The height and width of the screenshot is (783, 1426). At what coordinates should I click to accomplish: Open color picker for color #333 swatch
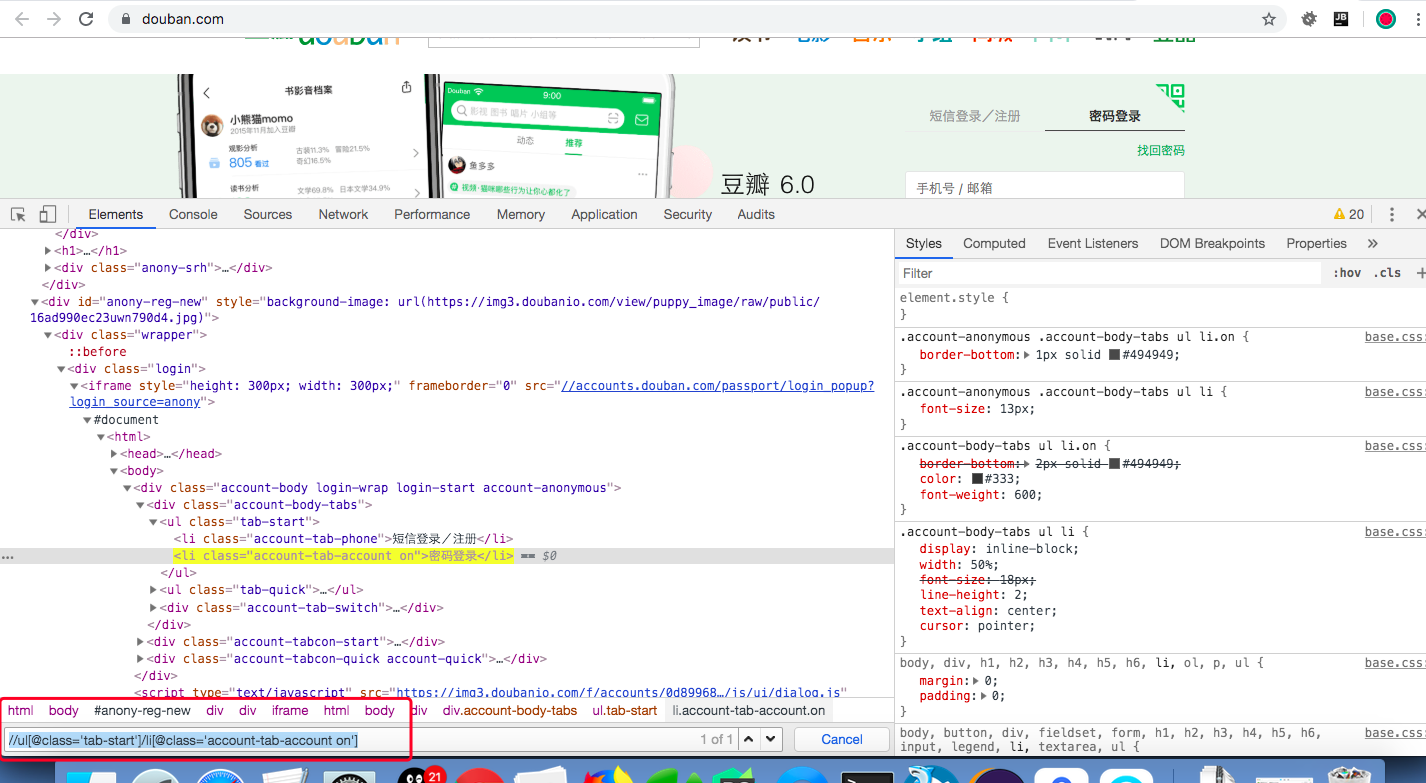[978, 479]
